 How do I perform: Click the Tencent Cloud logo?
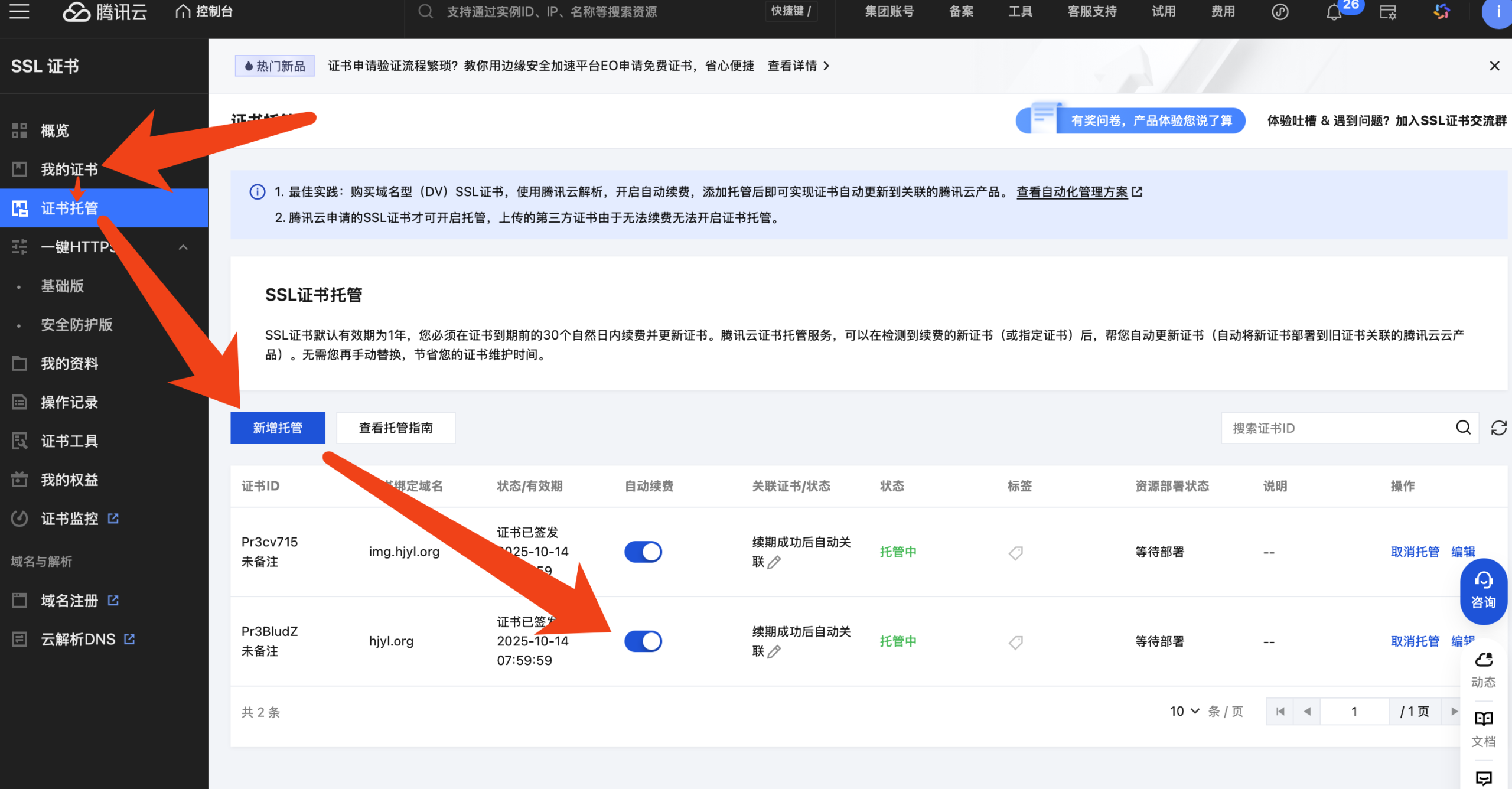(105, 11)
